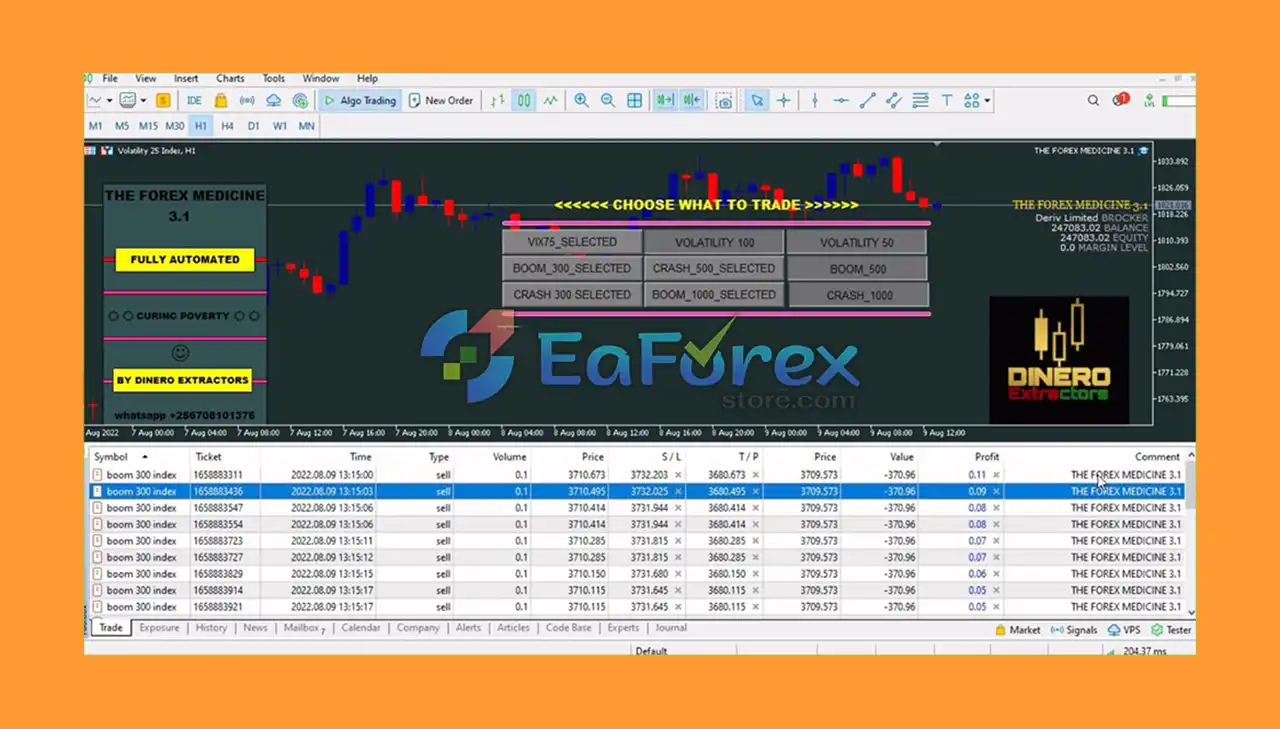Select the M1 timeframe
Viewport: 1280px width, 729px height.
pyautogui.click(x=96, y=126)
